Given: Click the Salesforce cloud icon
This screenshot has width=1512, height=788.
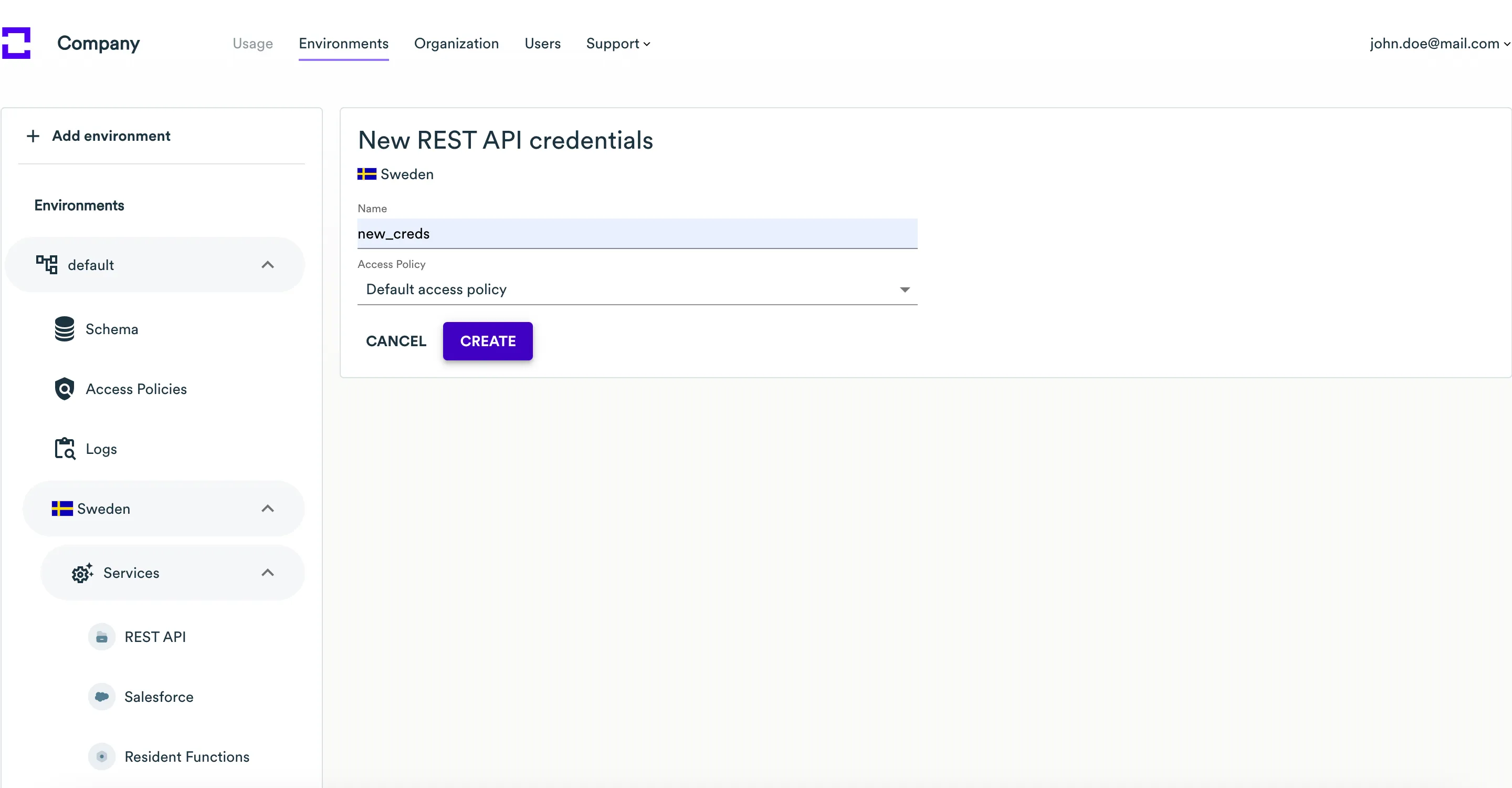Looking at the screenshot, I should 101,697.
